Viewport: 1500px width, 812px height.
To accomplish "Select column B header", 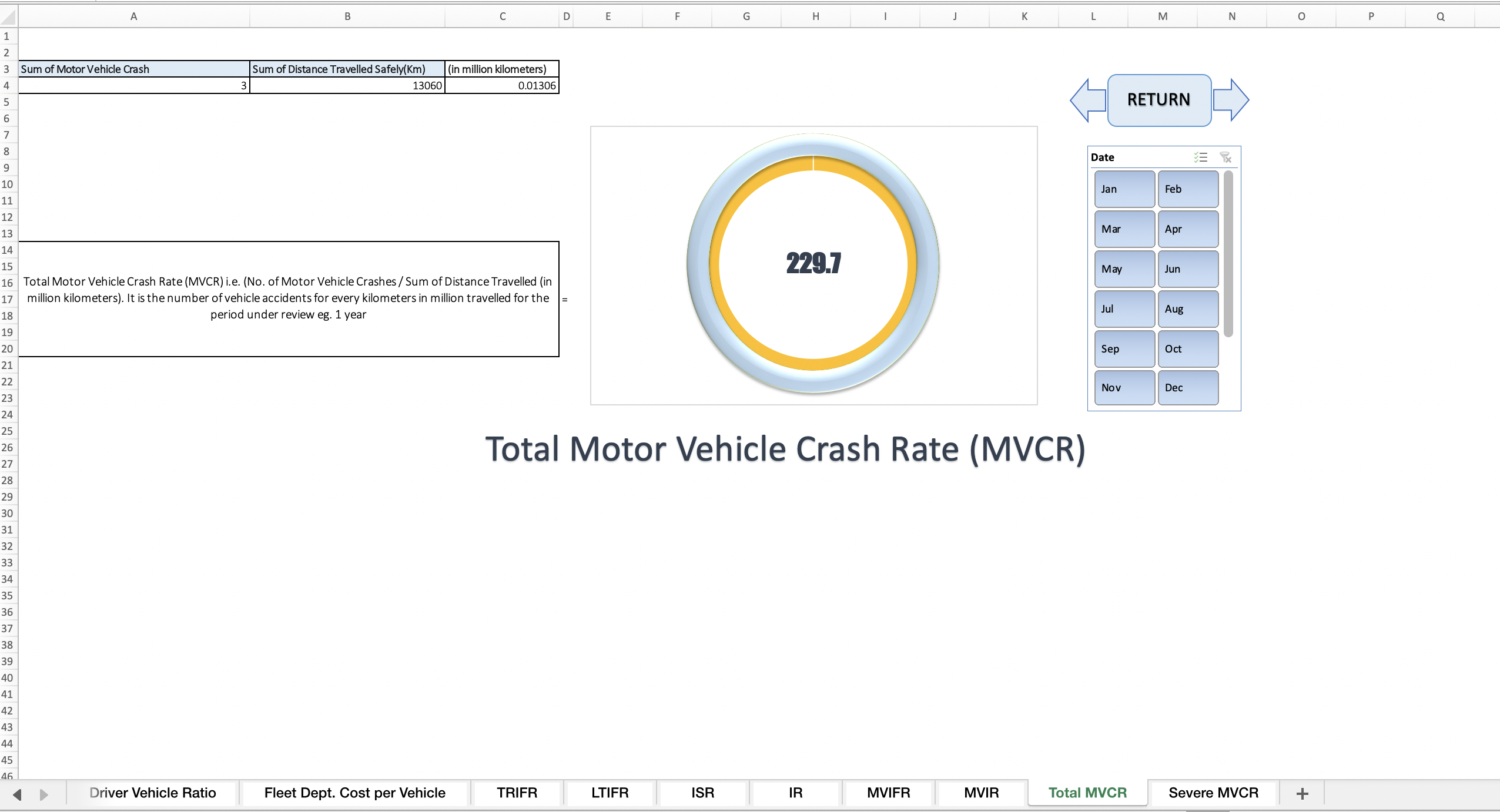I will (x=347, y=16).
